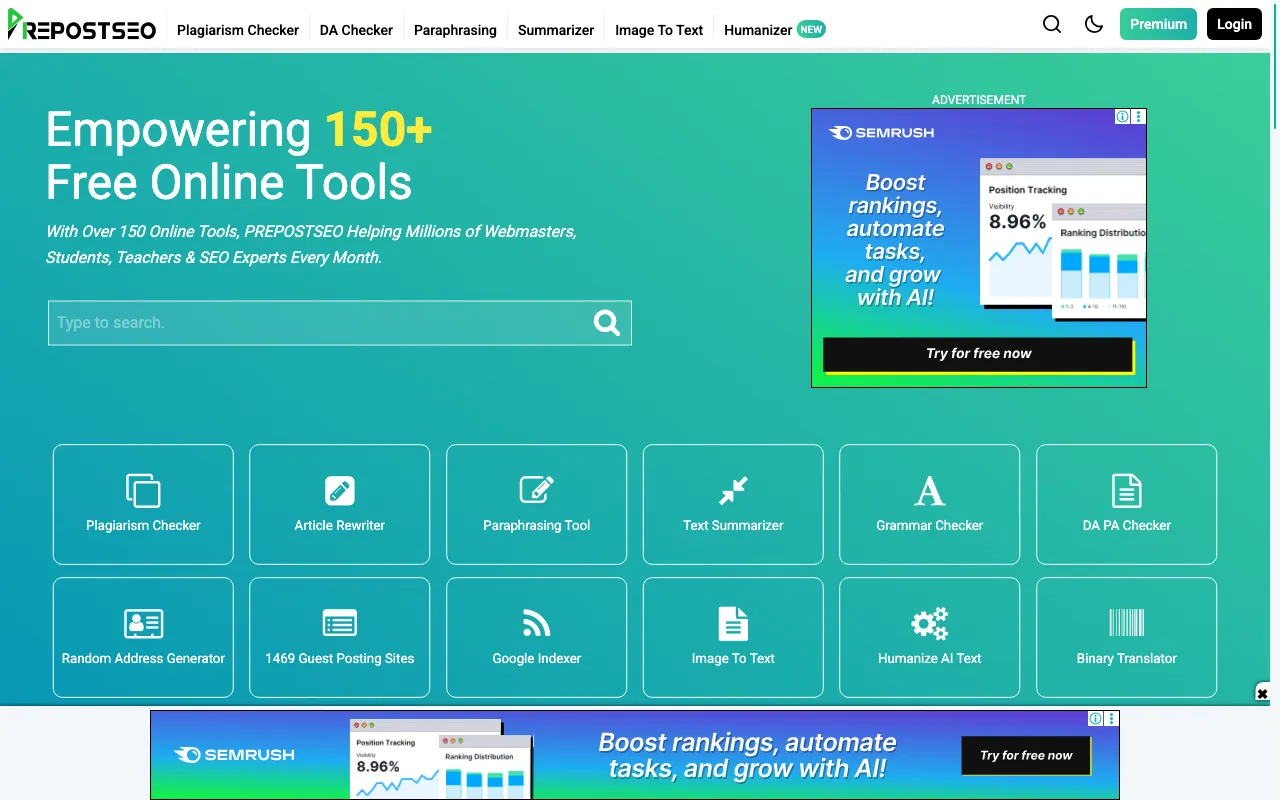
Task: Open Image To Text in the top navigation
Action: coord(659,30)
